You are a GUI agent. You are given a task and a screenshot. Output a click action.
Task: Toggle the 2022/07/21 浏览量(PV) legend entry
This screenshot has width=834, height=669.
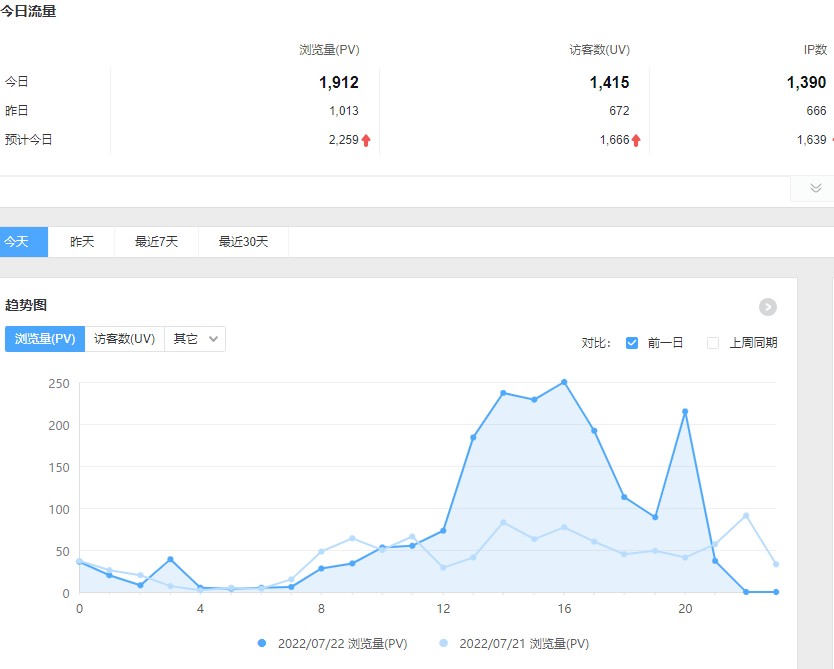514,643
